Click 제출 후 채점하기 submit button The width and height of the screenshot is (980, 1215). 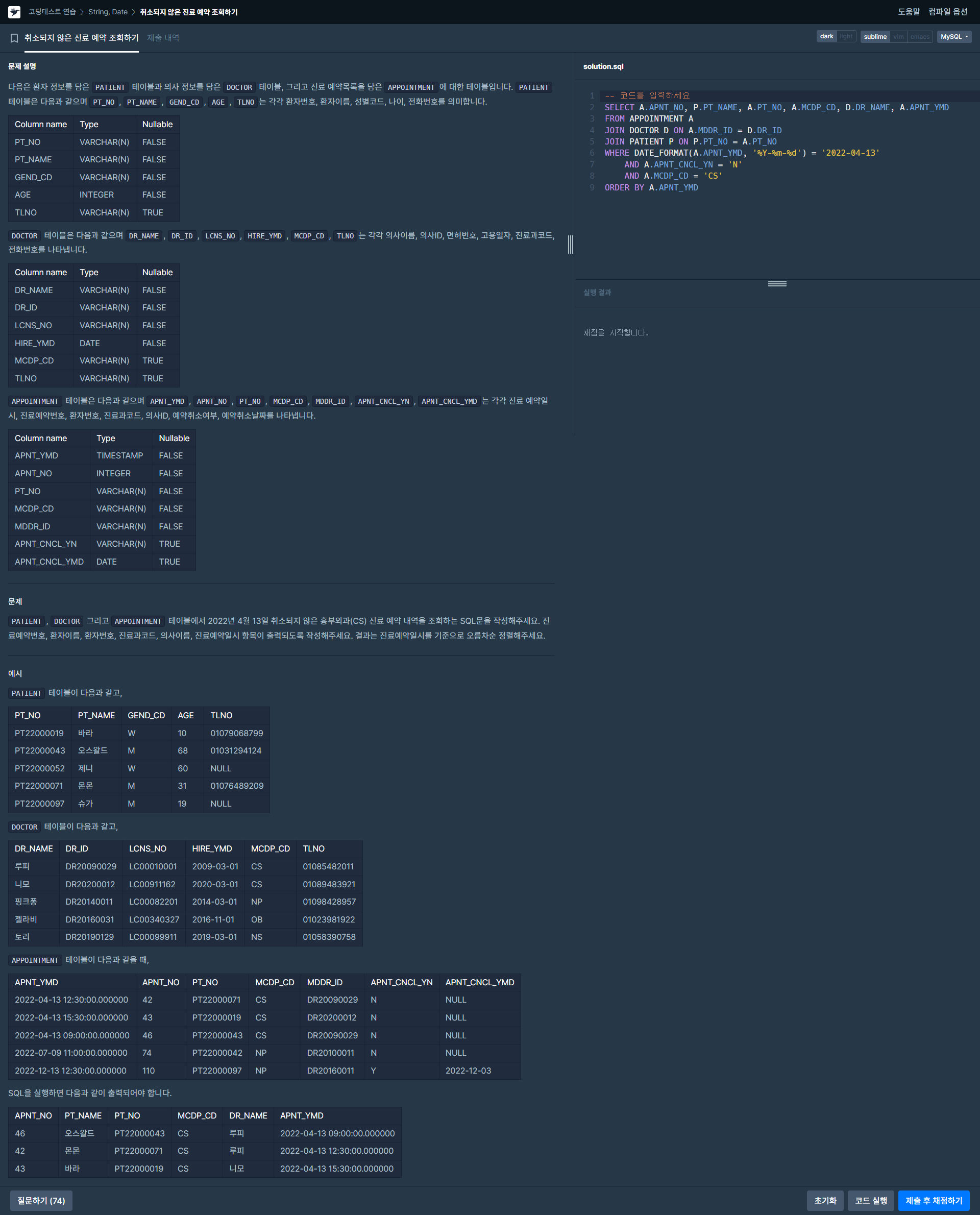[x=933, y=1200]
